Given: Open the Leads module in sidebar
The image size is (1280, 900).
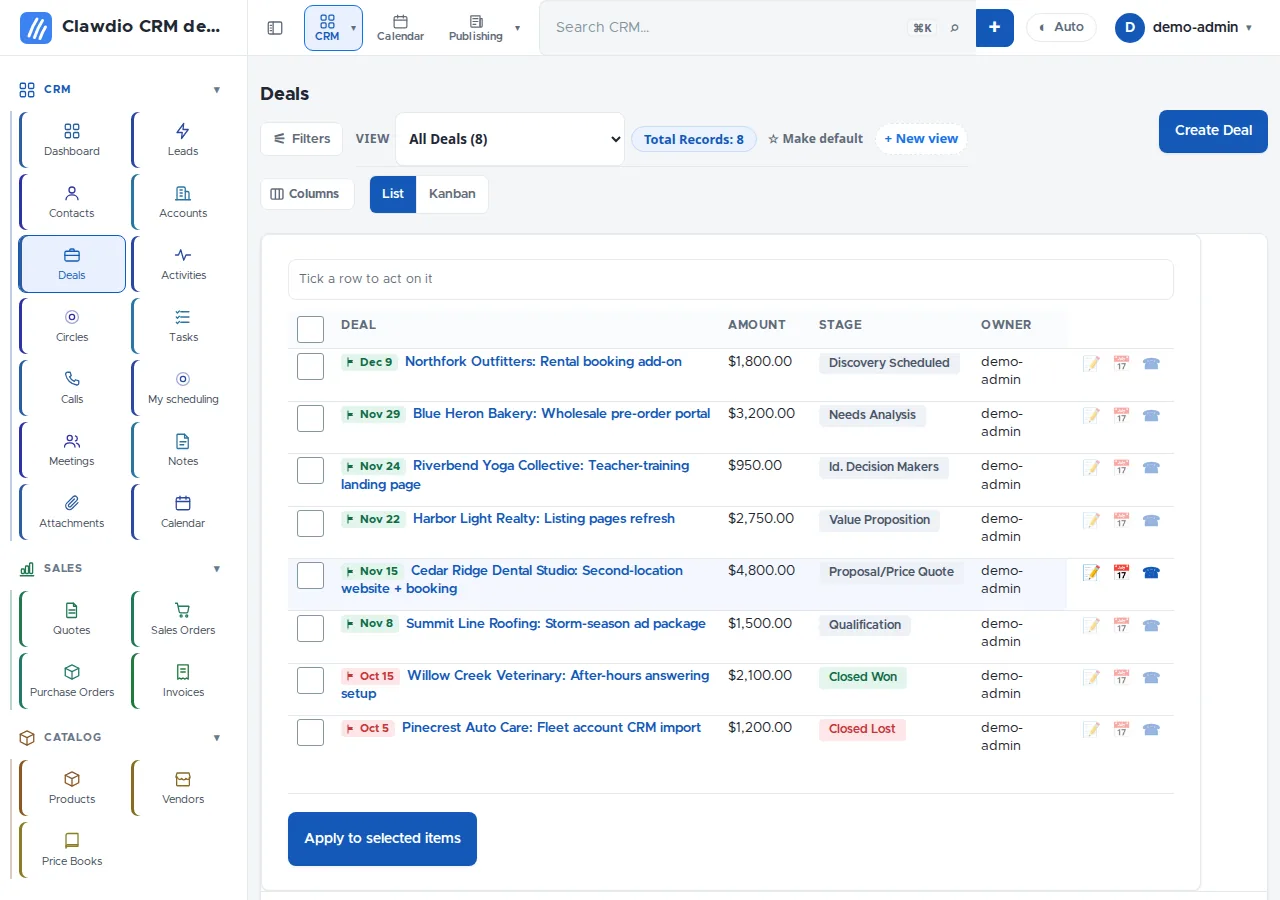Looking at the screenshot, I should pyautogui.click(x=183, y=140).
